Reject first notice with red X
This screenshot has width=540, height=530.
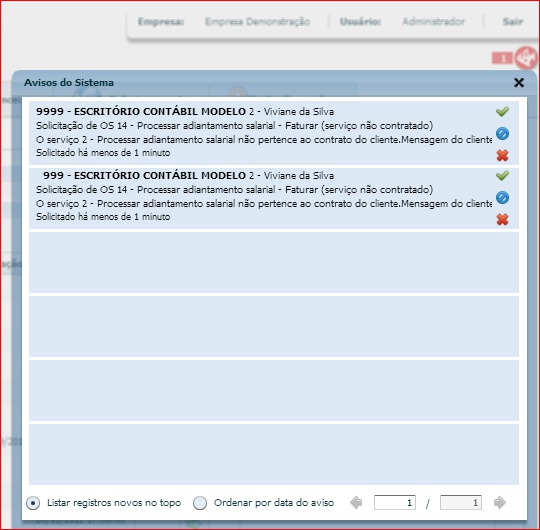(502, 155)
